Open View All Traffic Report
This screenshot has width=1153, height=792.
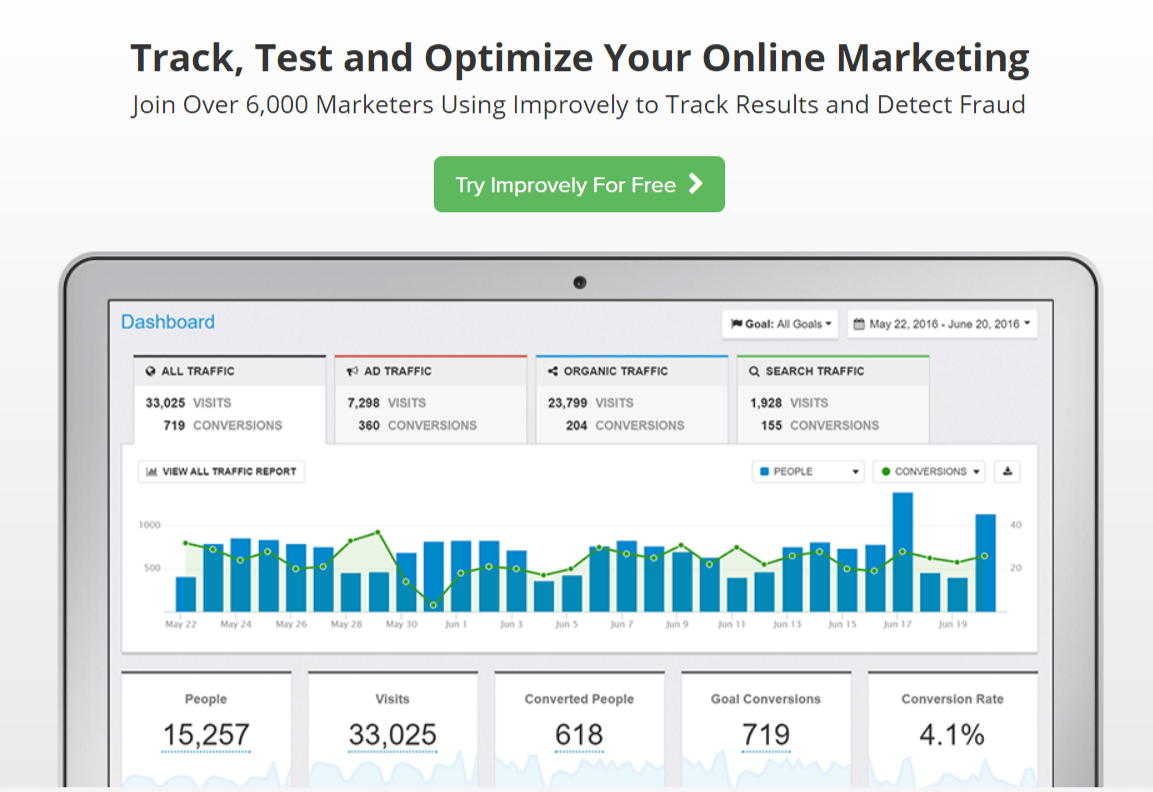click(x=221, y=471)
